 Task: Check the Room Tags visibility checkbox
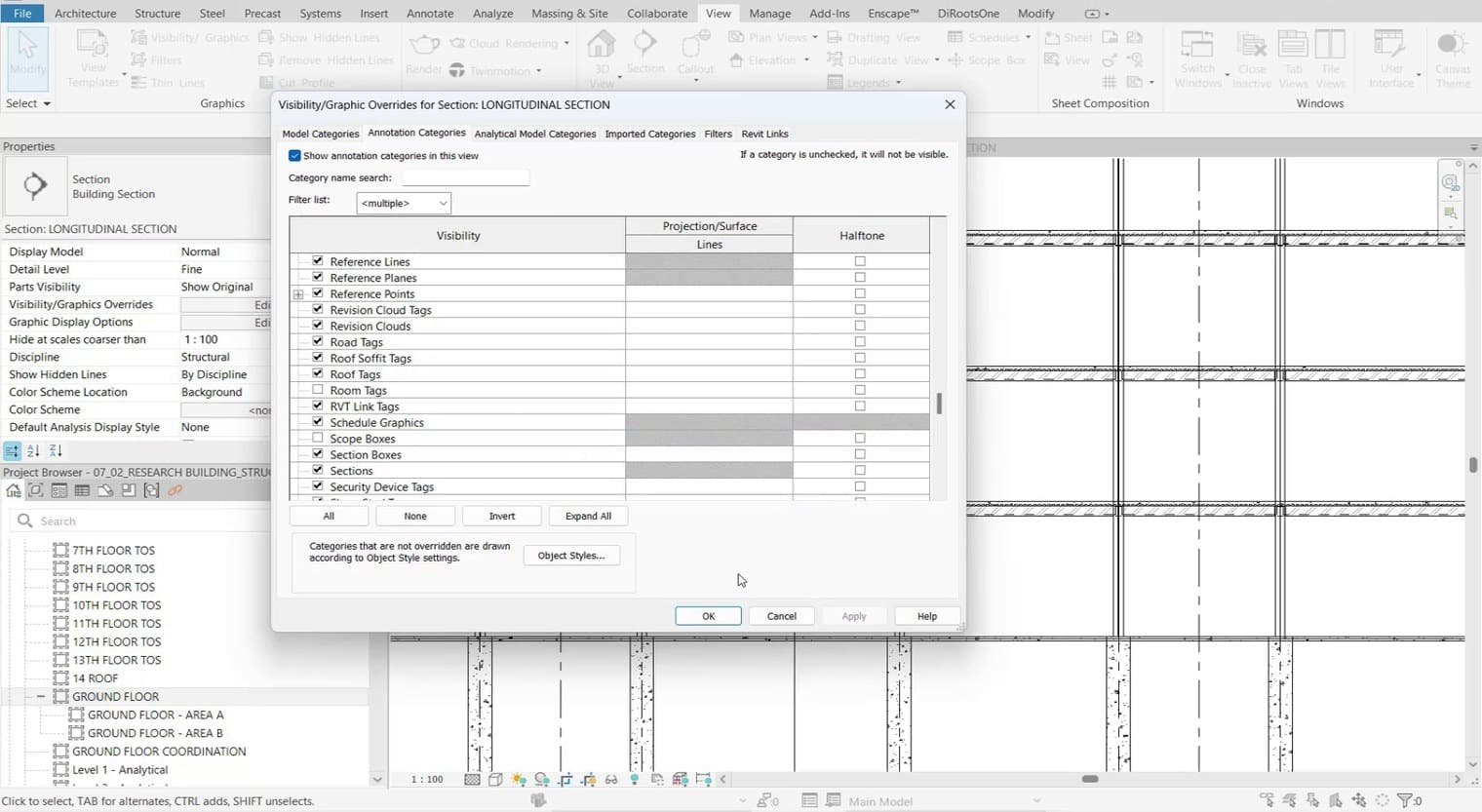[x=318, y=390]
